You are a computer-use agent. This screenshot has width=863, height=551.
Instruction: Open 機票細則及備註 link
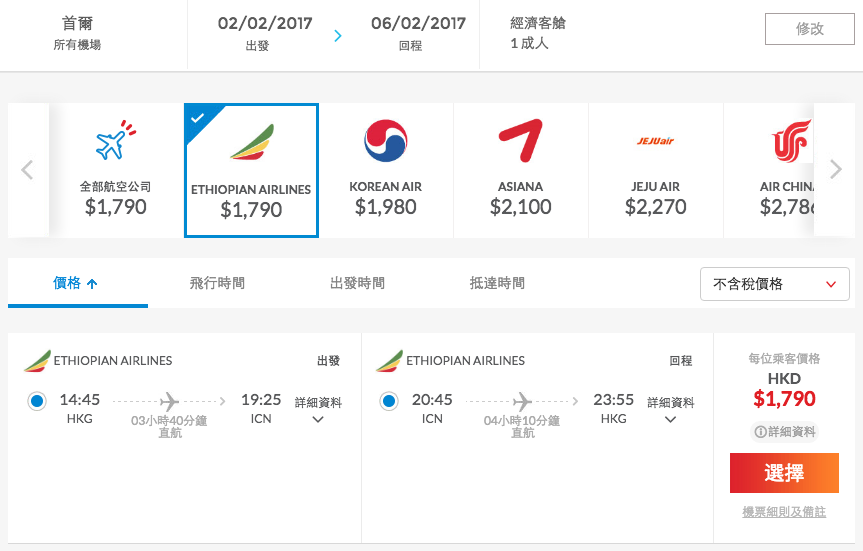(784, 512)
